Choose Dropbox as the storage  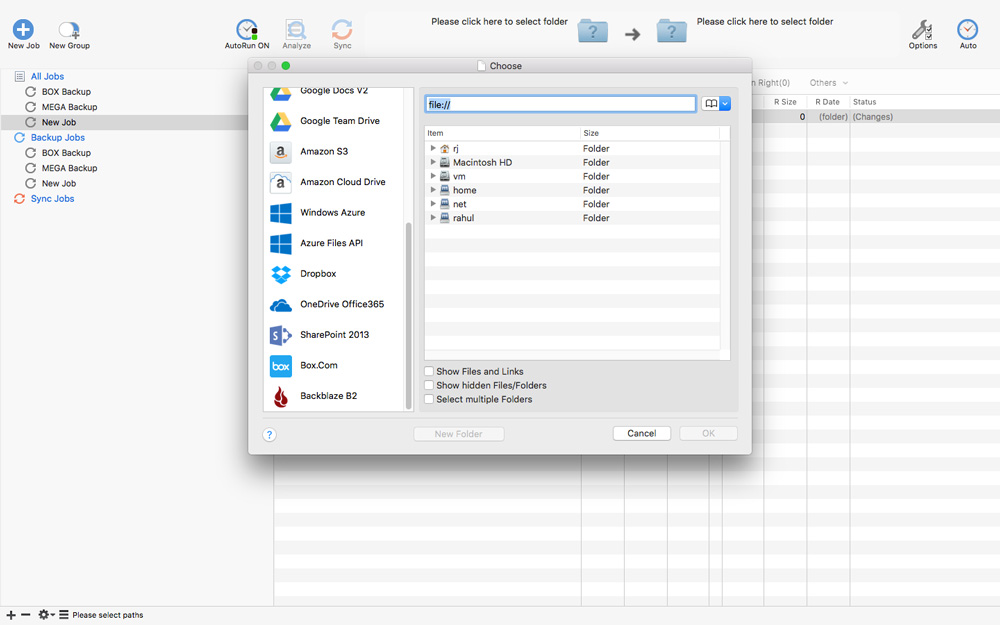[334, 274]
